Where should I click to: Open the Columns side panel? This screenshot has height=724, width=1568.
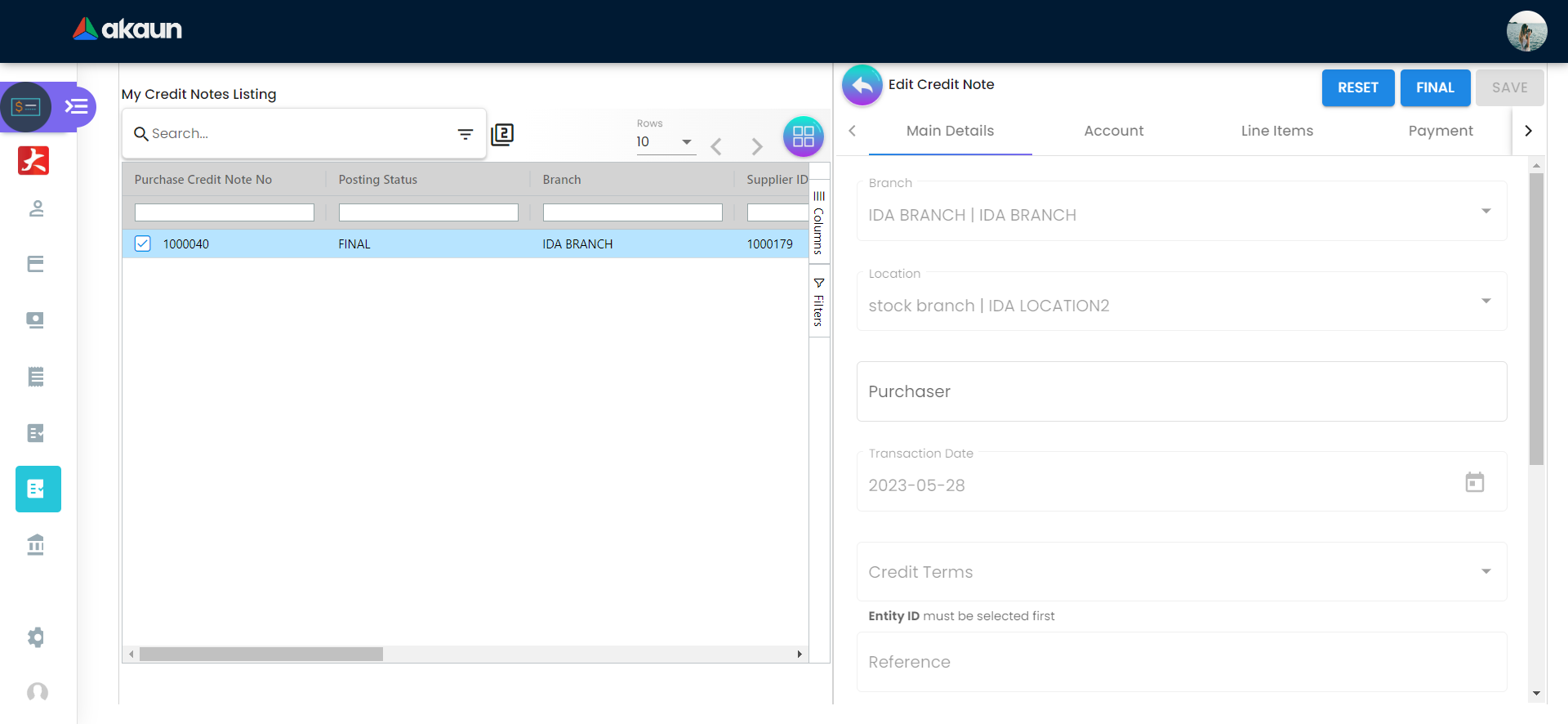pos(818,222)
